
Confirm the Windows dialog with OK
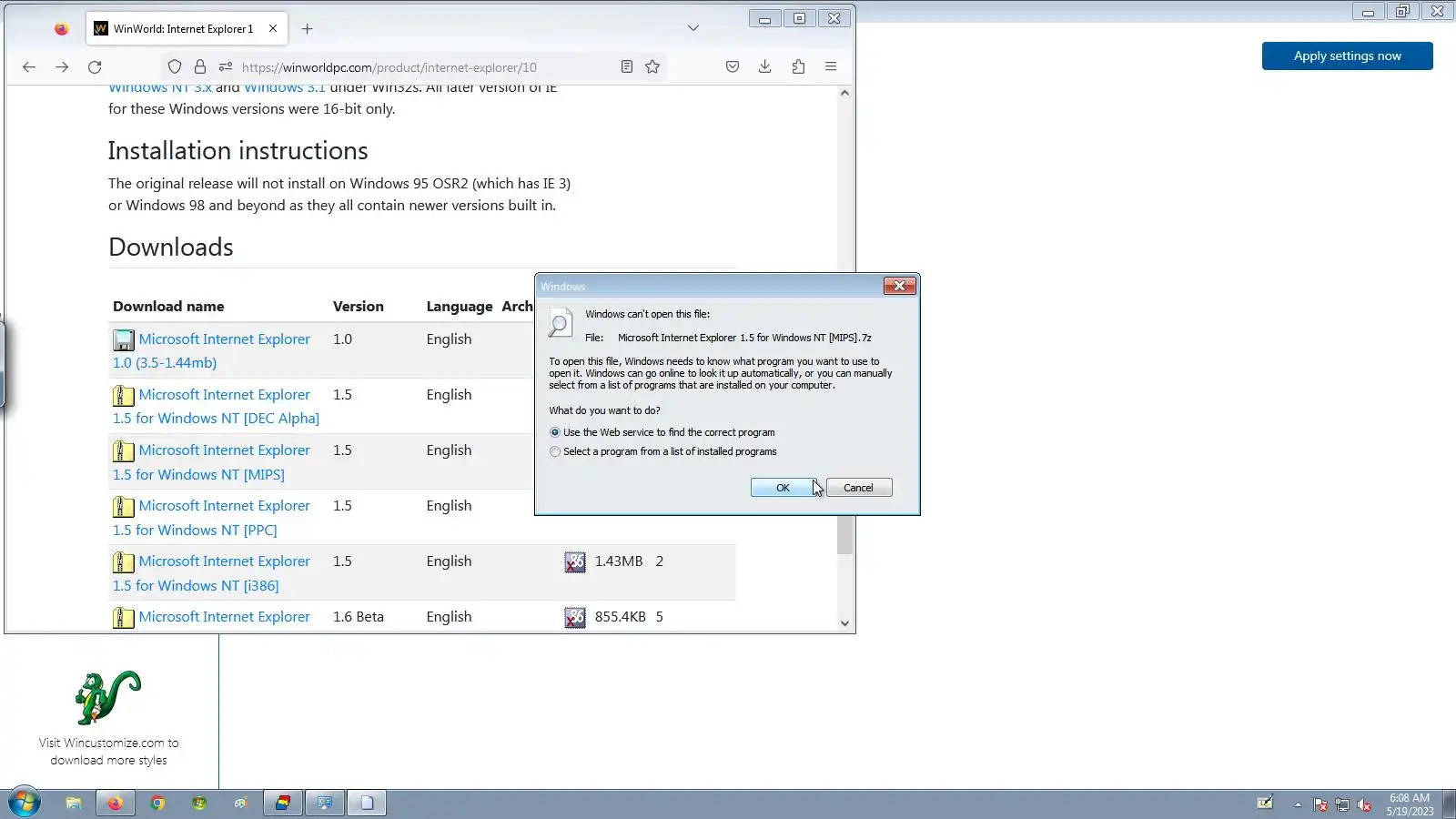(x=783, y=488)
